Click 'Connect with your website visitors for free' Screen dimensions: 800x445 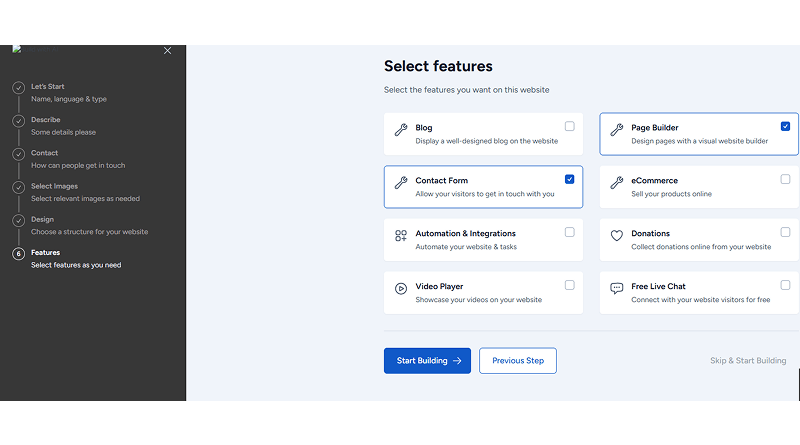click(x=701, y=300)
